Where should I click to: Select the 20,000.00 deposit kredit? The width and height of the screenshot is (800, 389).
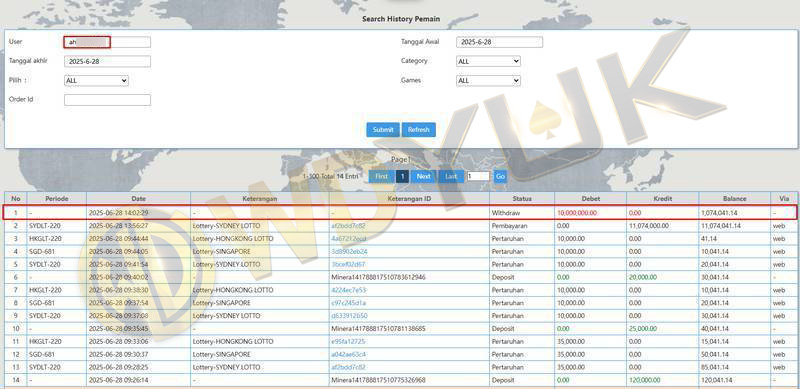point(642,277)
